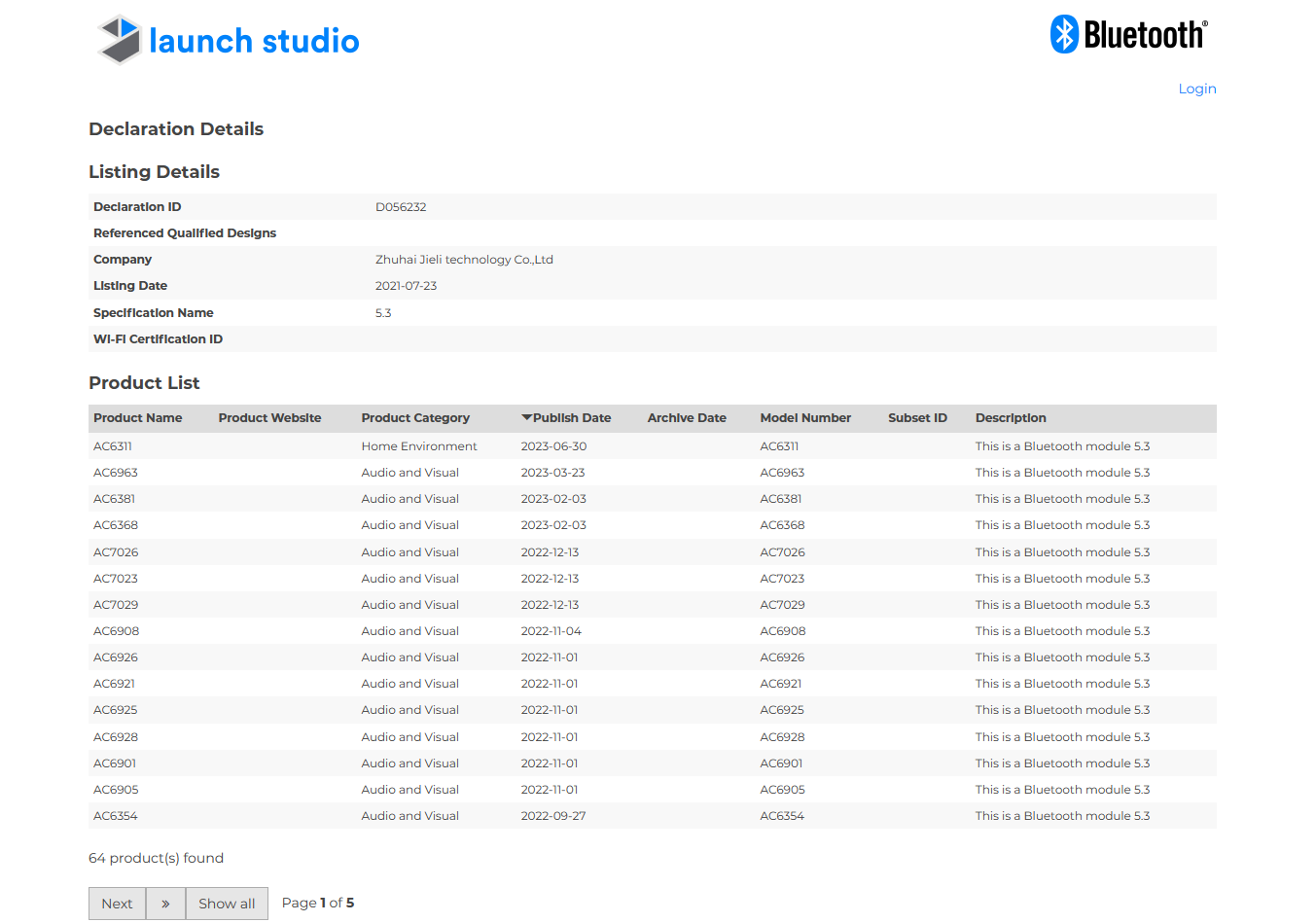Click product name AC7026
The image size is (1316, 923).
(116, 552)
